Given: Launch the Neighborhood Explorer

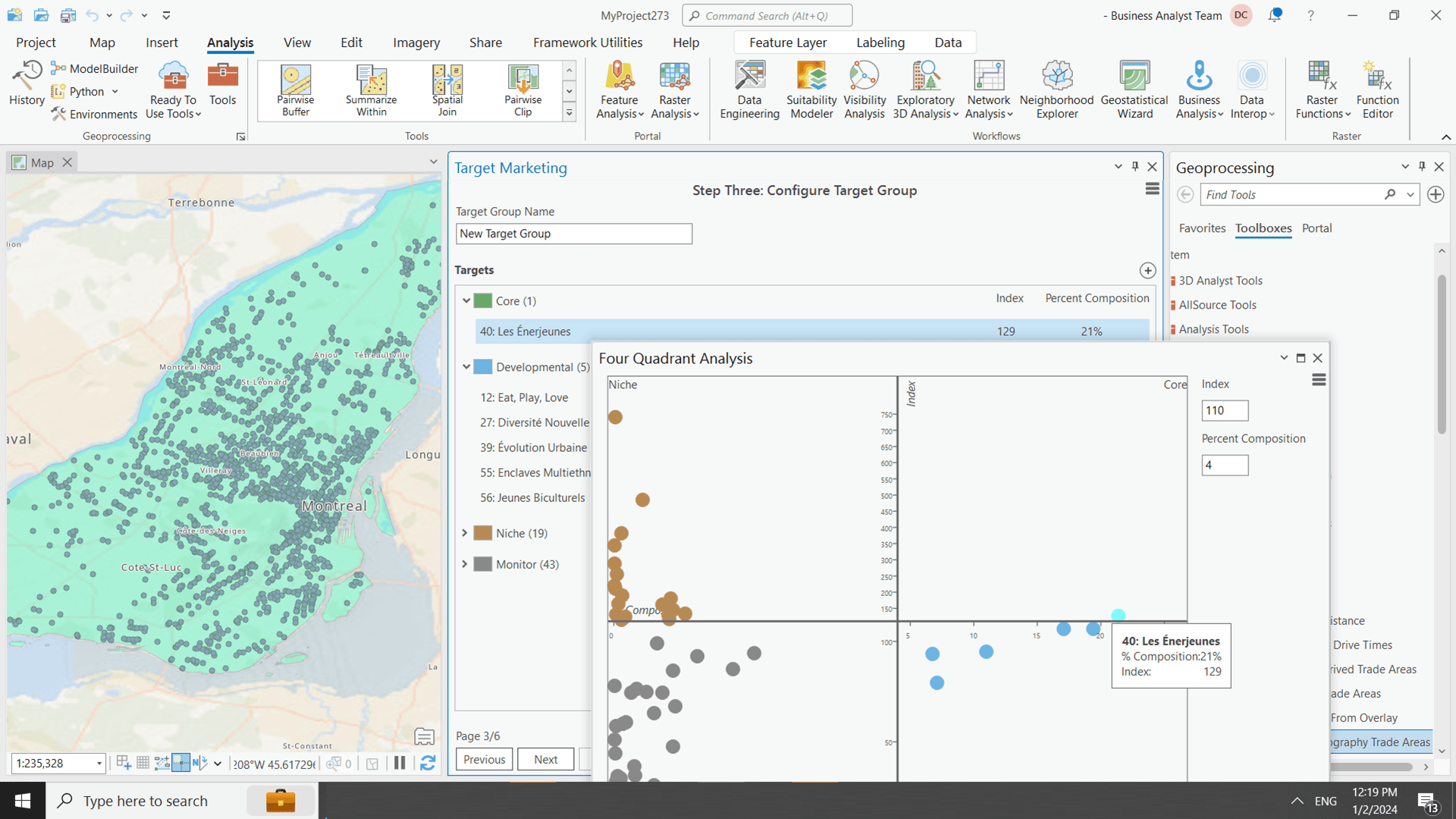Looking at the screenshot, I should coord(1056,89).
